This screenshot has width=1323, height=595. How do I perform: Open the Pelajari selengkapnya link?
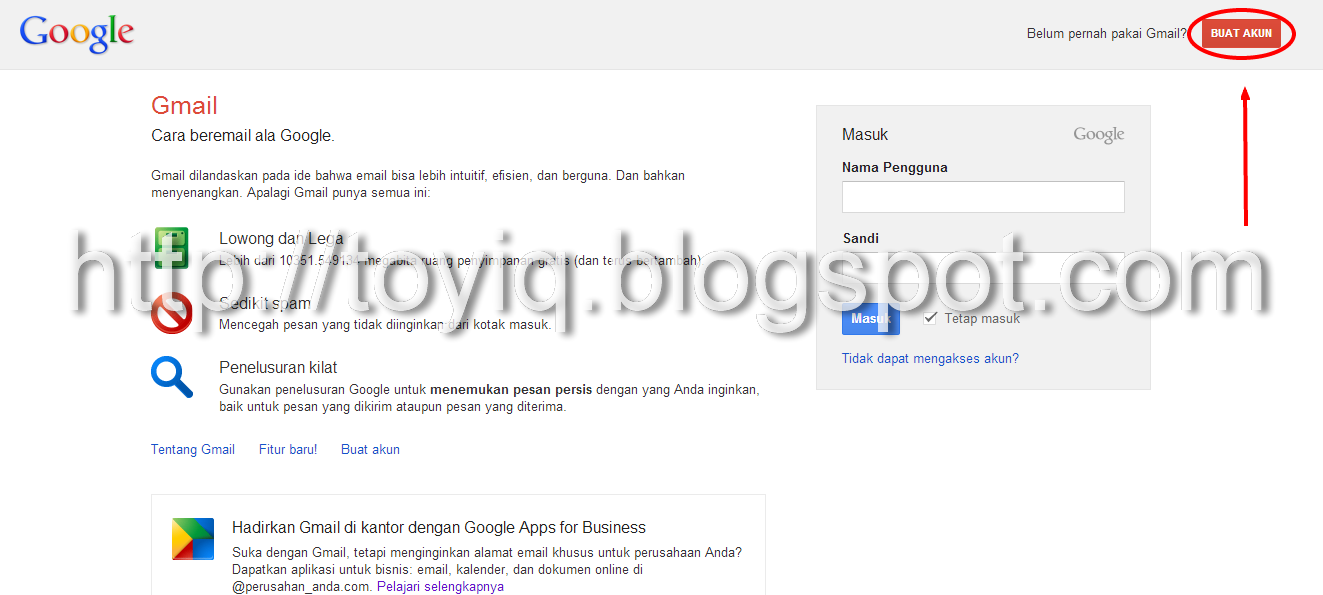tap(440, 587)
